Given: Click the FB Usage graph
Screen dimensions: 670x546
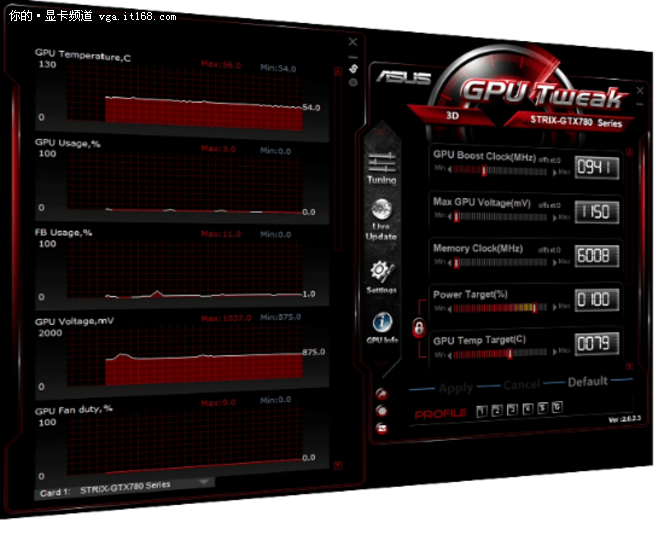Looking at the screenshot, I should click(185, 268).
